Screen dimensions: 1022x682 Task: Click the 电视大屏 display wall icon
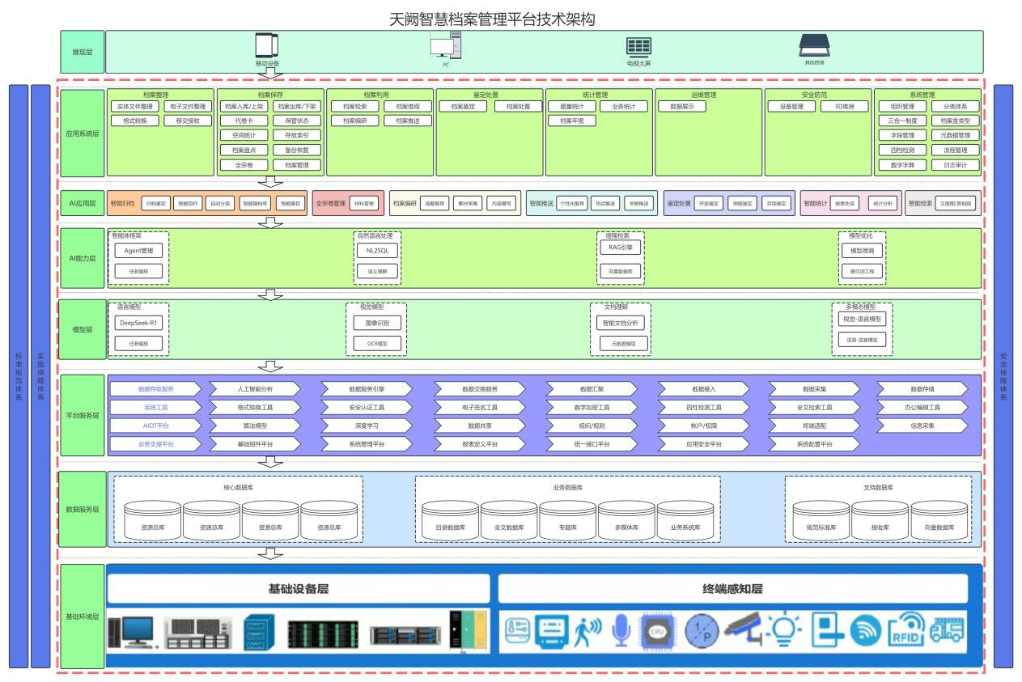coord(638,46)
